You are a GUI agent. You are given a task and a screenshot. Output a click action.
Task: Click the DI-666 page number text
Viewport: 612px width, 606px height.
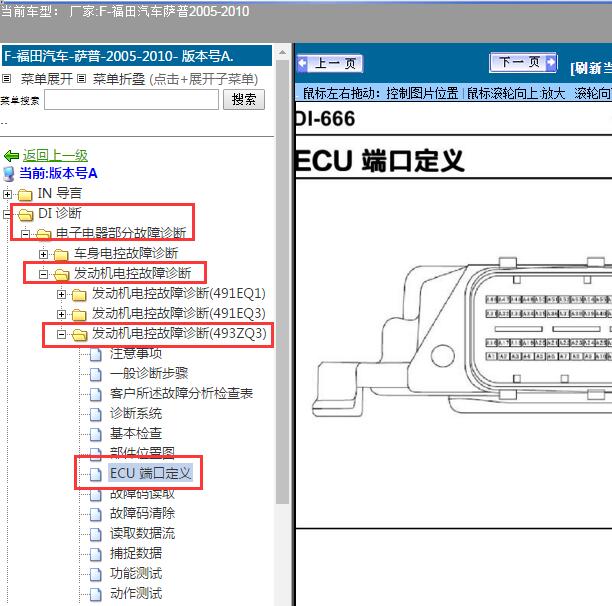(x=325, y=119)
